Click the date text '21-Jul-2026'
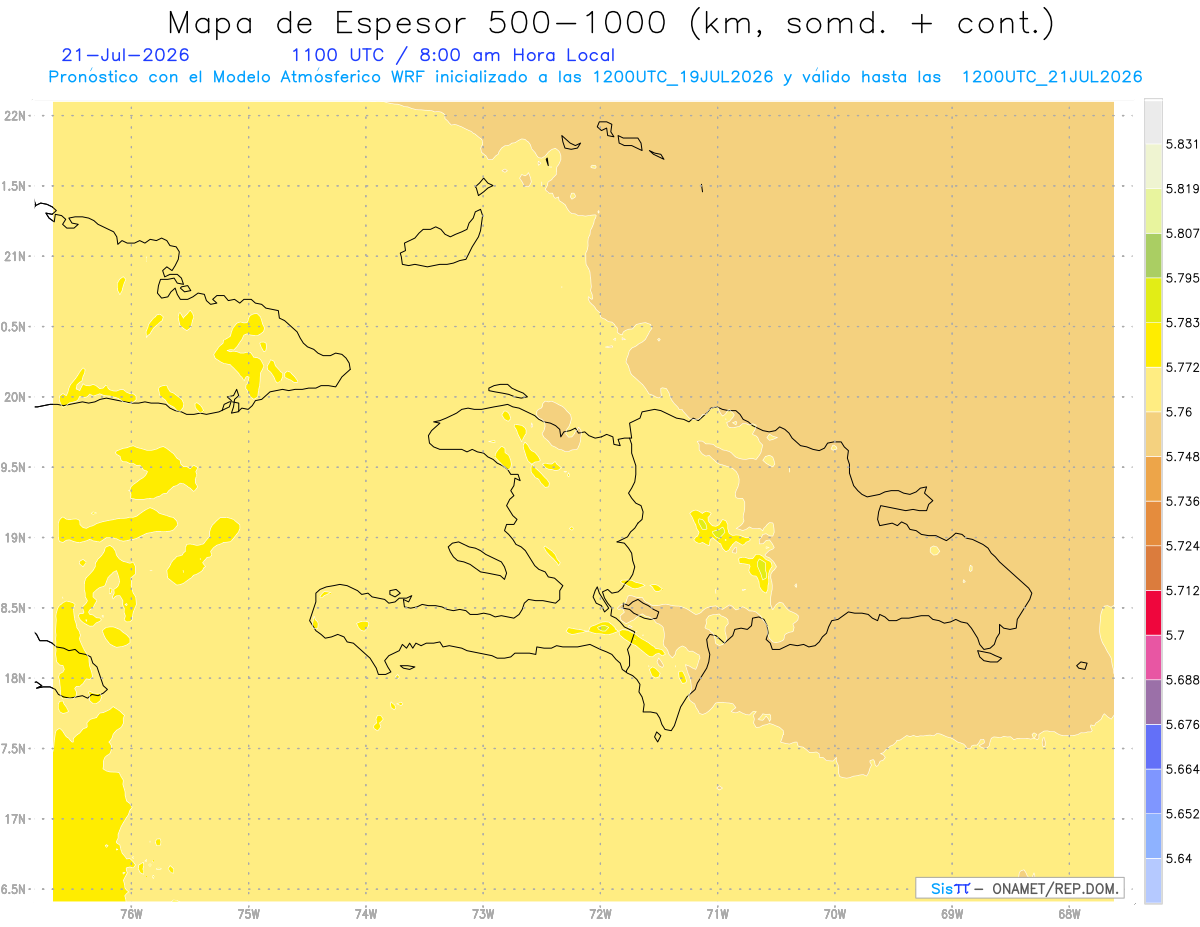This screenshot has height=927, width=1200. coord(124,55)
